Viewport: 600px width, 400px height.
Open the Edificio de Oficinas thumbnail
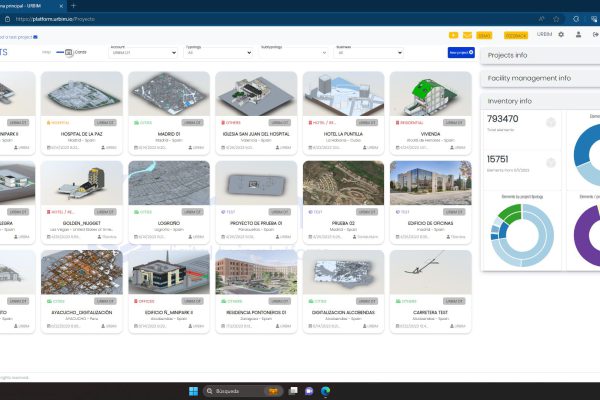pos(430,183)
